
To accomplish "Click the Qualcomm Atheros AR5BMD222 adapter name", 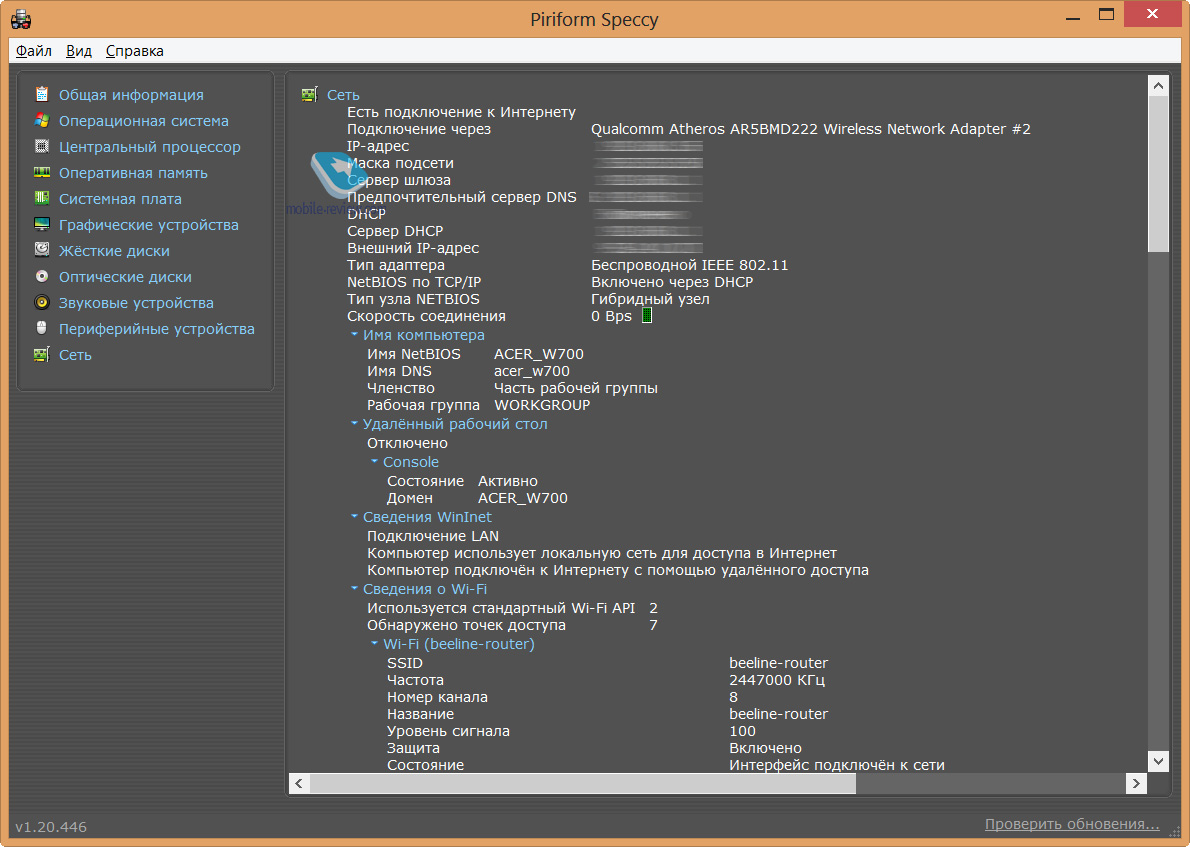I will [x=811, y=129].
